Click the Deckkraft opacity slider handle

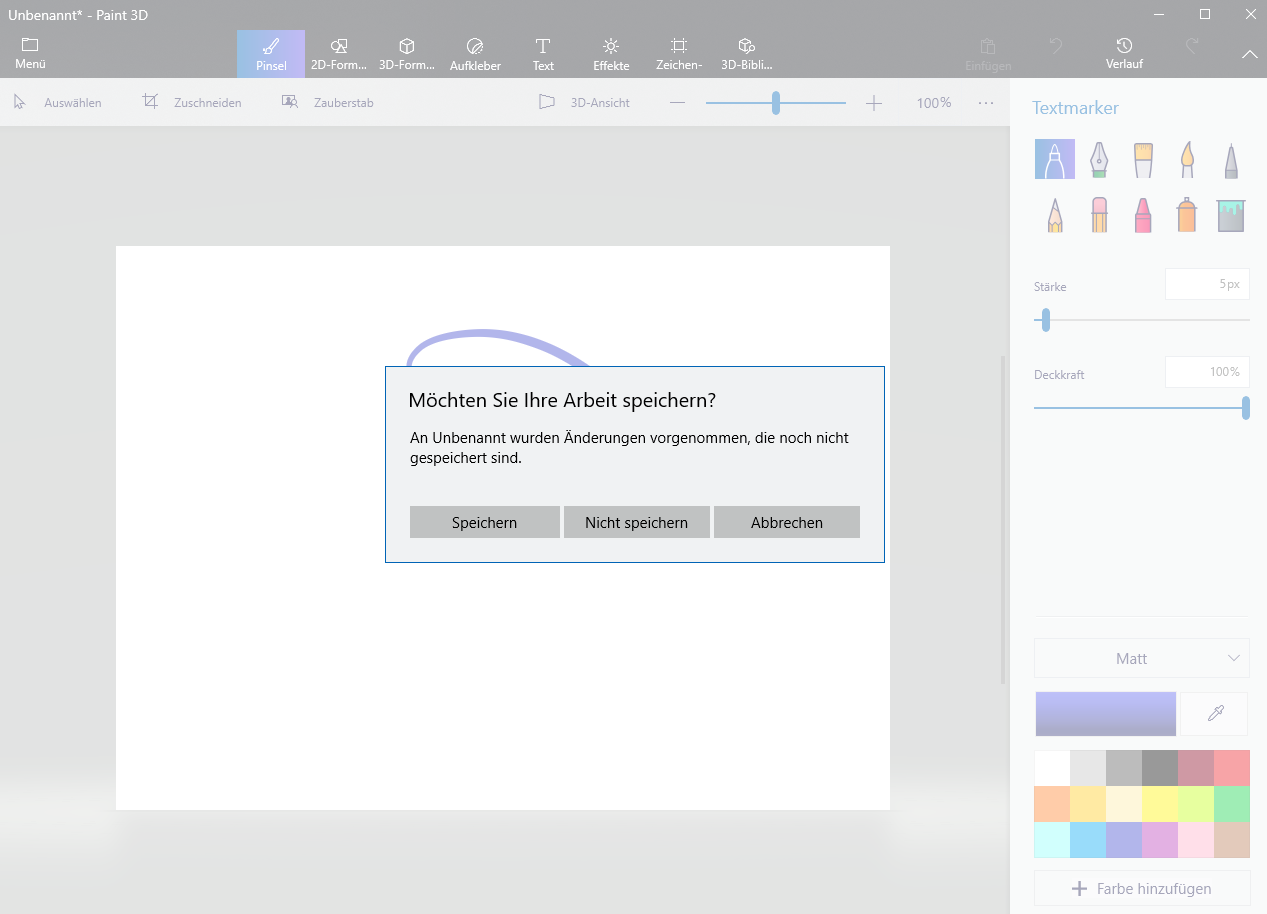[1246, 408]
